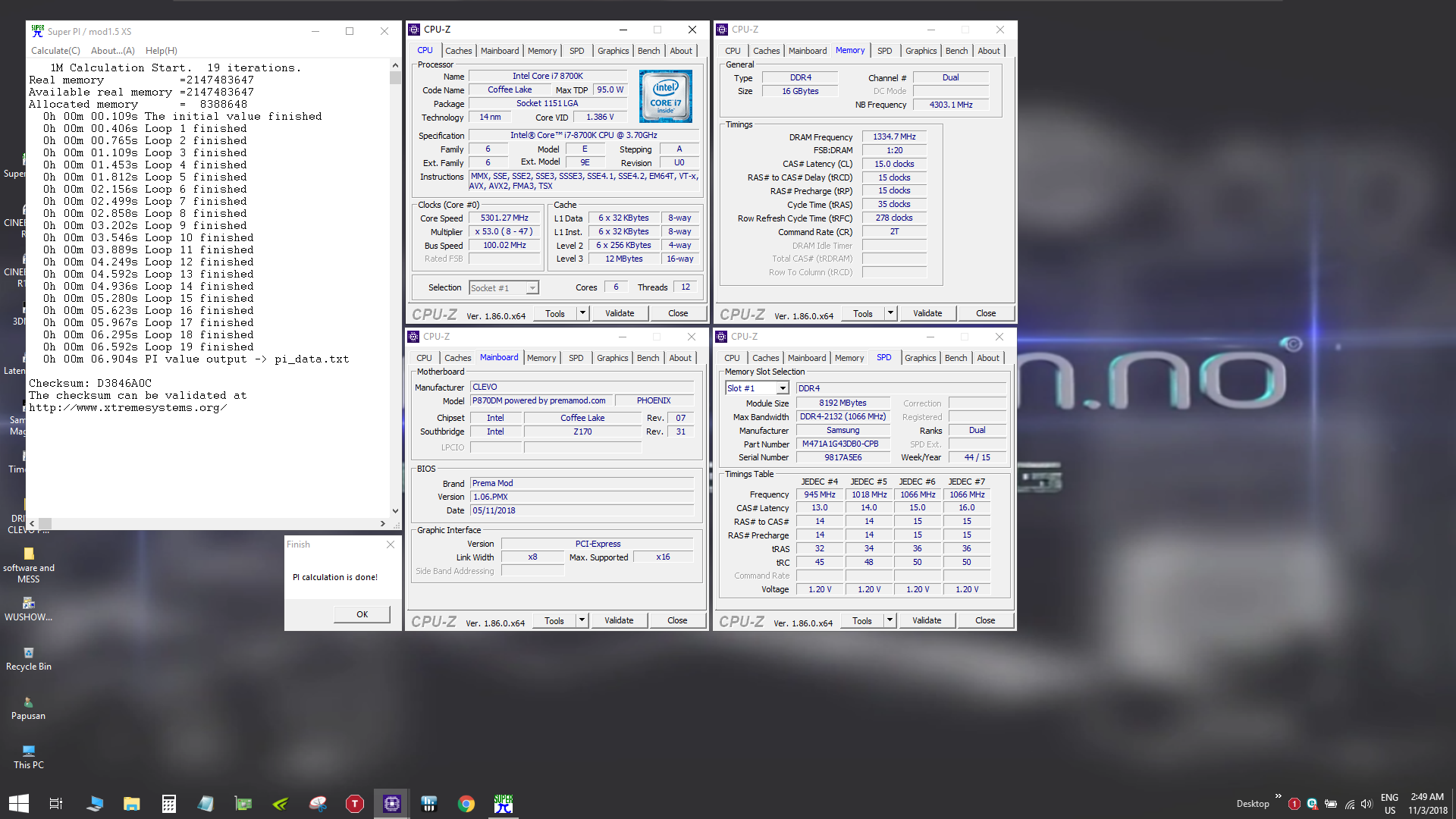Click Validate in the SPD tab window
The height and width of the screenshot is (819, 1456).
(927, 620)
